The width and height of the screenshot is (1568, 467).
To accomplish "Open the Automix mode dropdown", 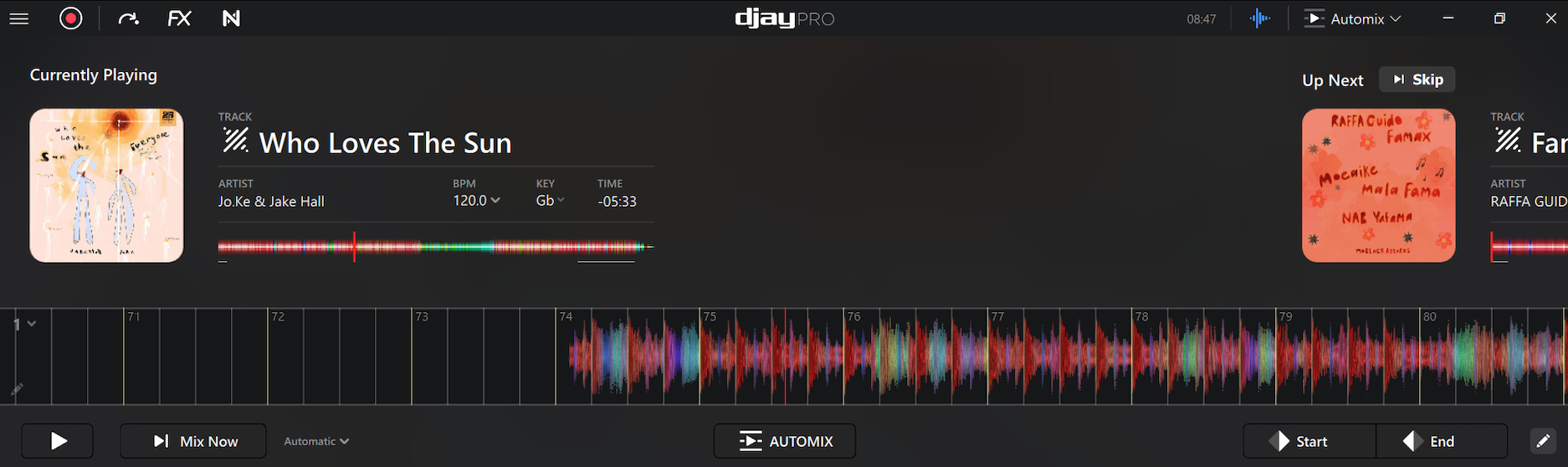I will 1352,18.
